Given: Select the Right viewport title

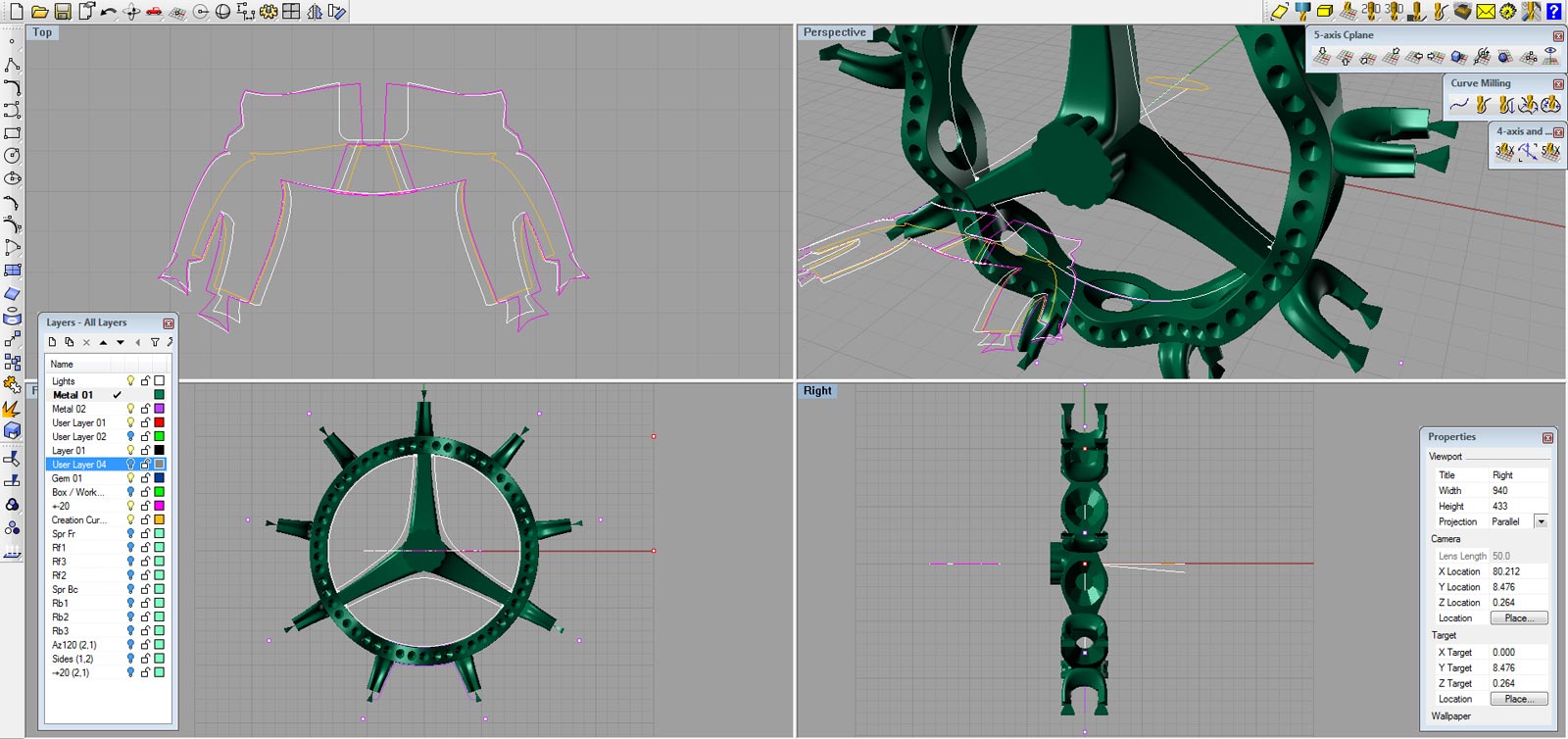Looking at the screenshot, I should [817, 391].
